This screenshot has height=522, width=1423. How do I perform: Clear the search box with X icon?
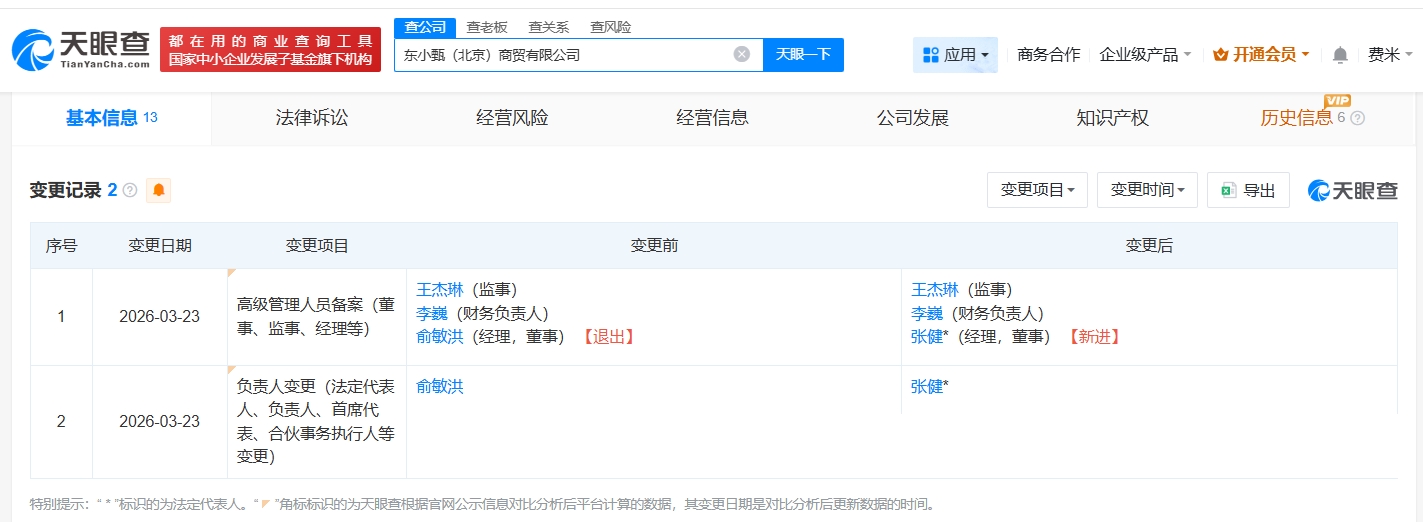click(741, 54)
